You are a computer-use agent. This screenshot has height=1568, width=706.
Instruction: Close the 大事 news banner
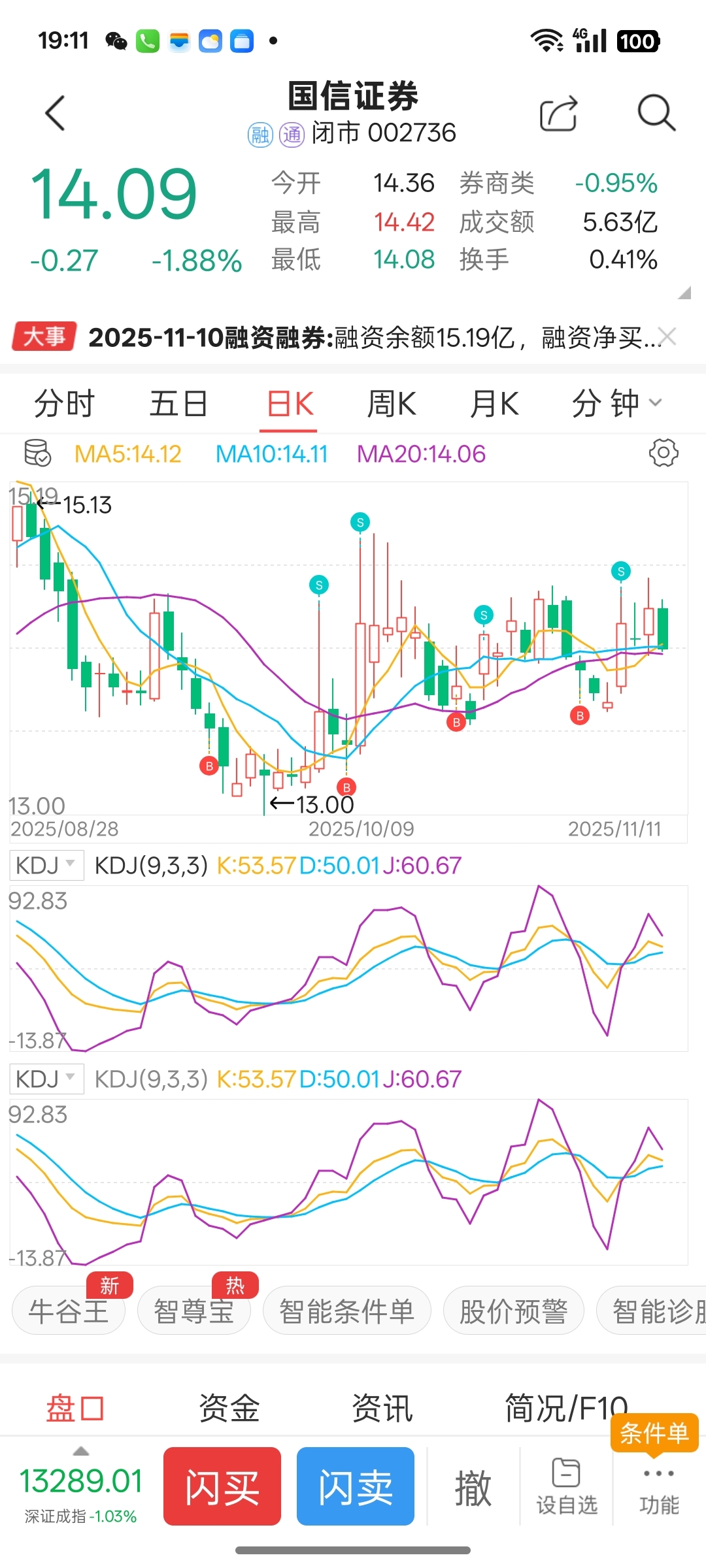(x=667, y=336)
